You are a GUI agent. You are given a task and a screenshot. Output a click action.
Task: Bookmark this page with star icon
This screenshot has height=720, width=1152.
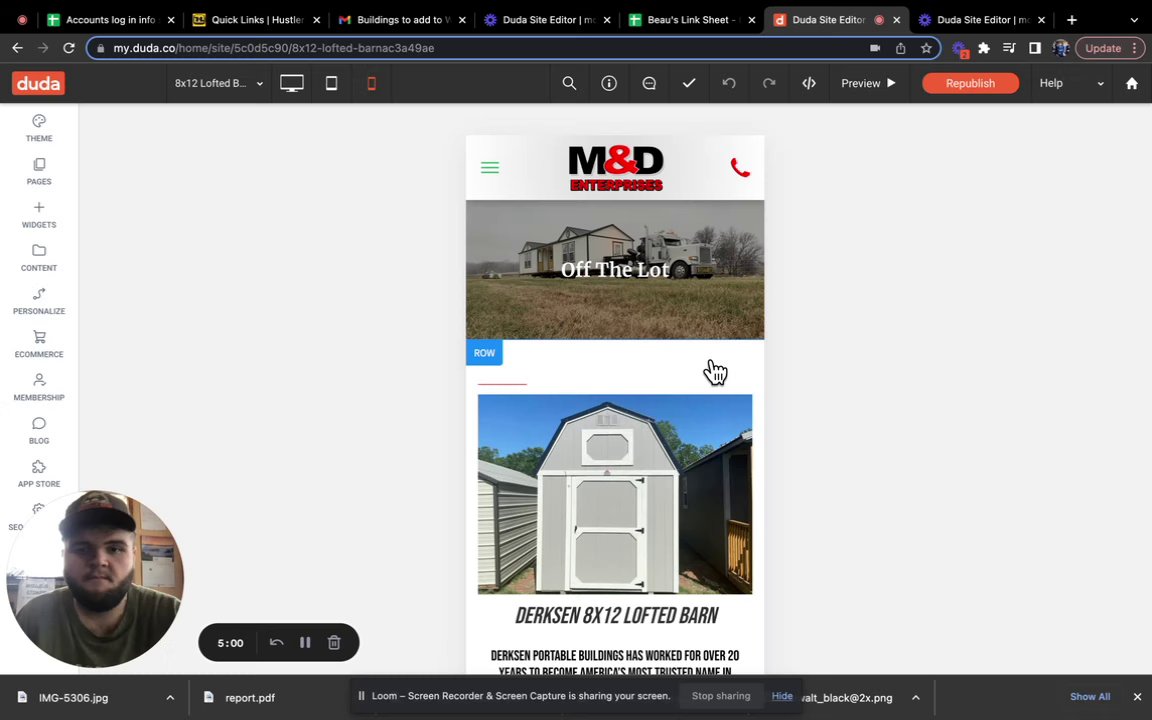point(926,48)
